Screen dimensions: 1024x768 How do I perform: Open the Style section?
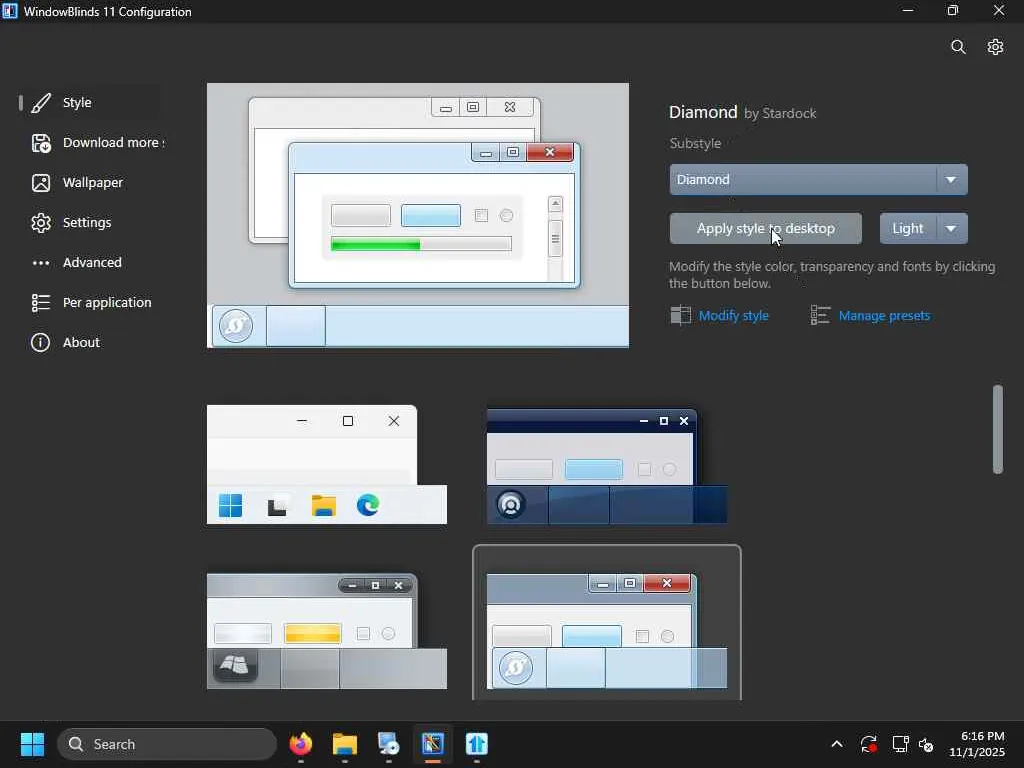(91, 103)
